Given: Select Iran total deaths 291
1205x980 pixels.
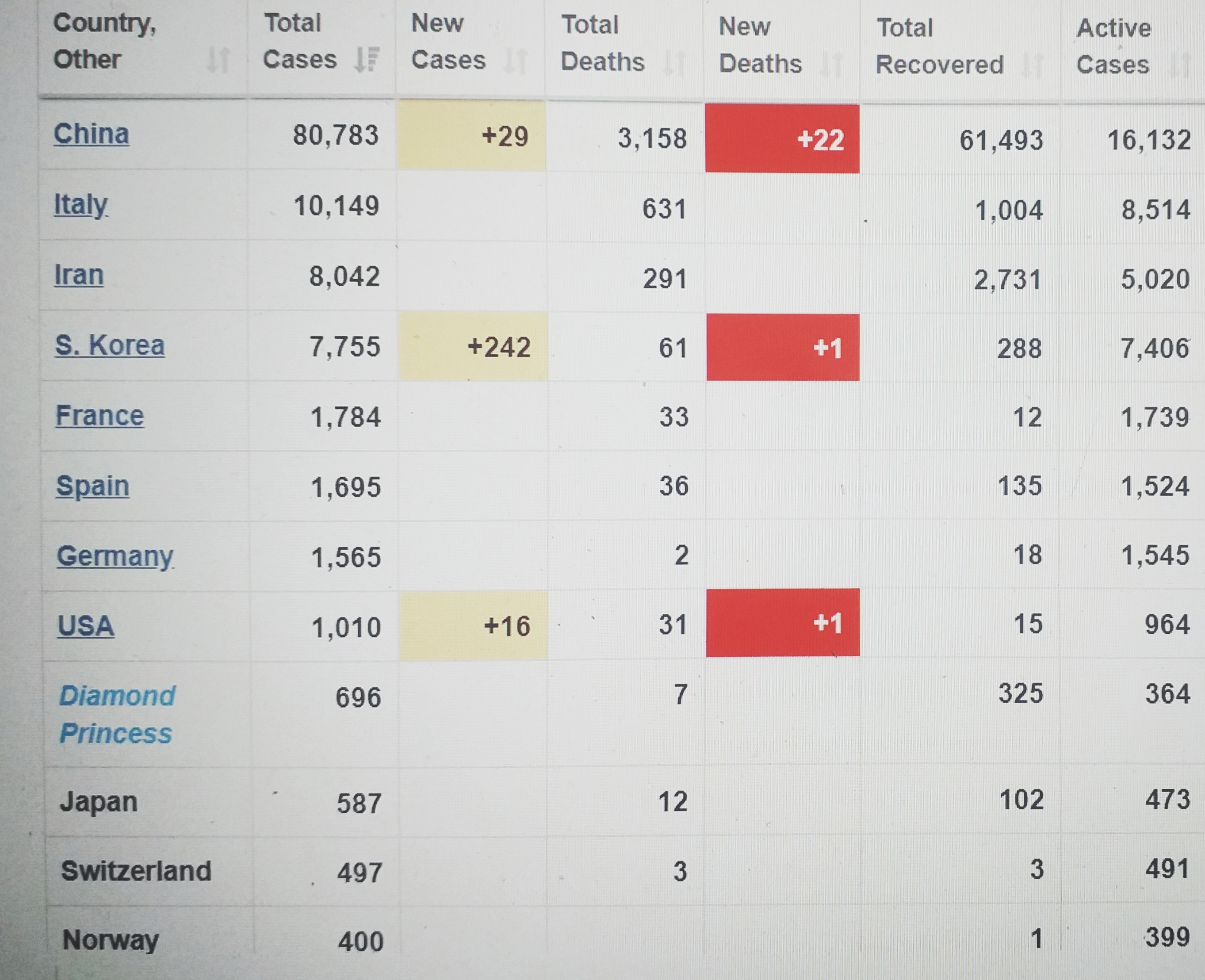Looking at the screenshot, I should click(665, 279).
